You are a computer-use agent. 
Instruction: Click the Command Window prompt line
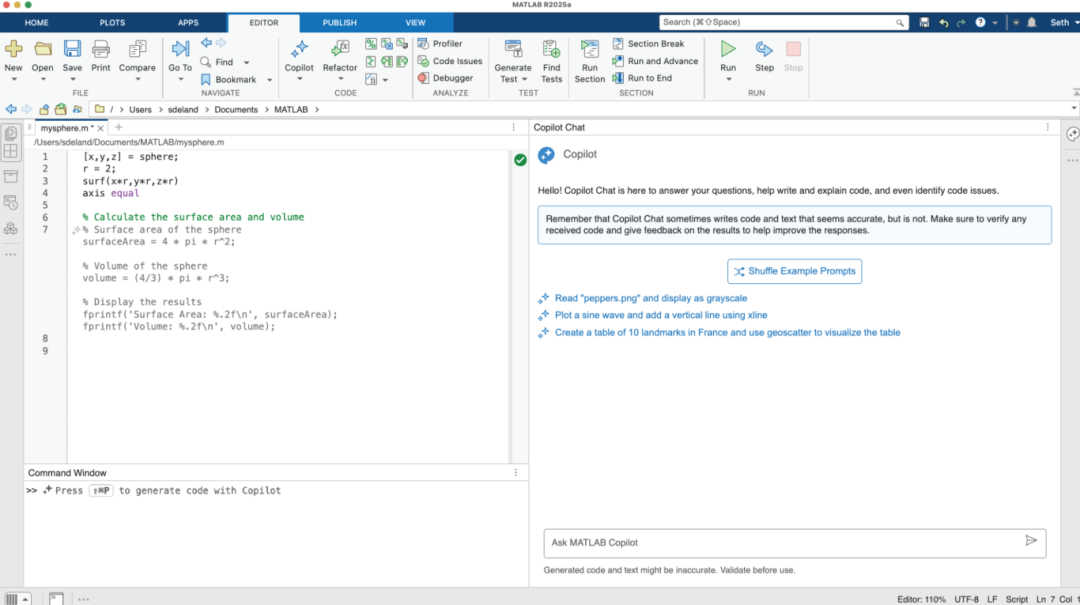click(276, 491)
